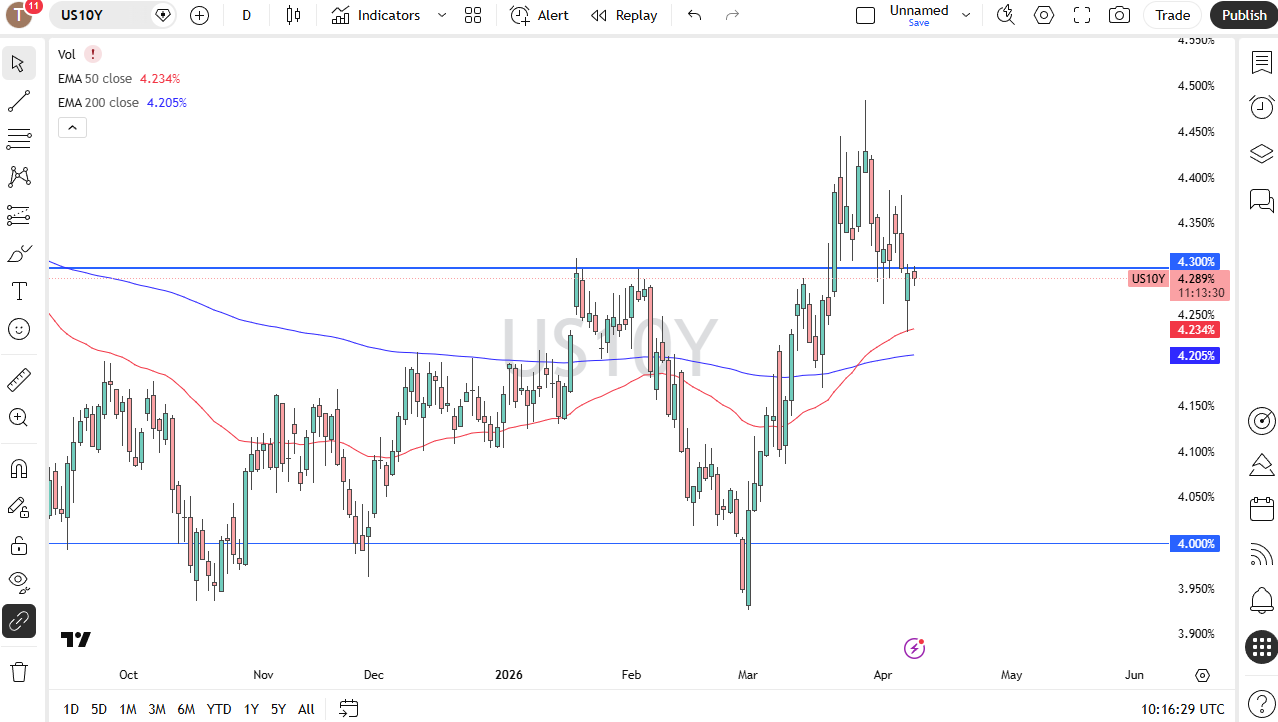This screenshot has width=1278, height=722.
Task: Click the Vol indicator warning icon
Action: tap(93, 55)
